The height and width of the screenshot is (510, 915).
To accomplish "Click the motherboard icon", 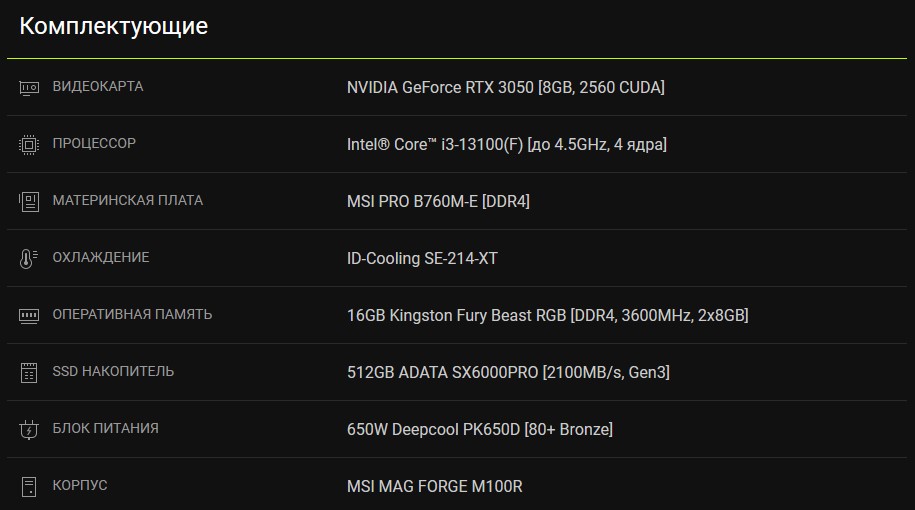I will 29,201.
